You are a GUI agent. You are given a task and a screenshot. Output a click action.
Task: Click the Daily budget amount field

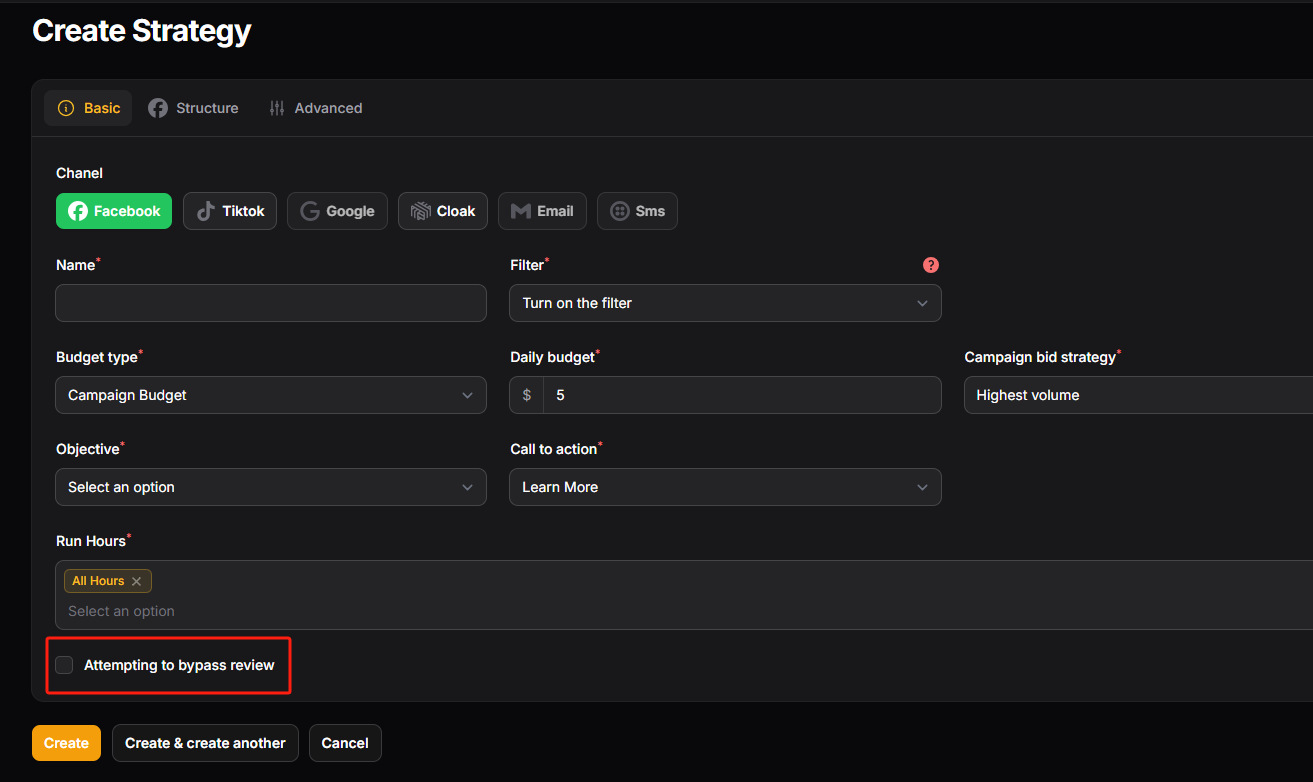pos(742,395)
